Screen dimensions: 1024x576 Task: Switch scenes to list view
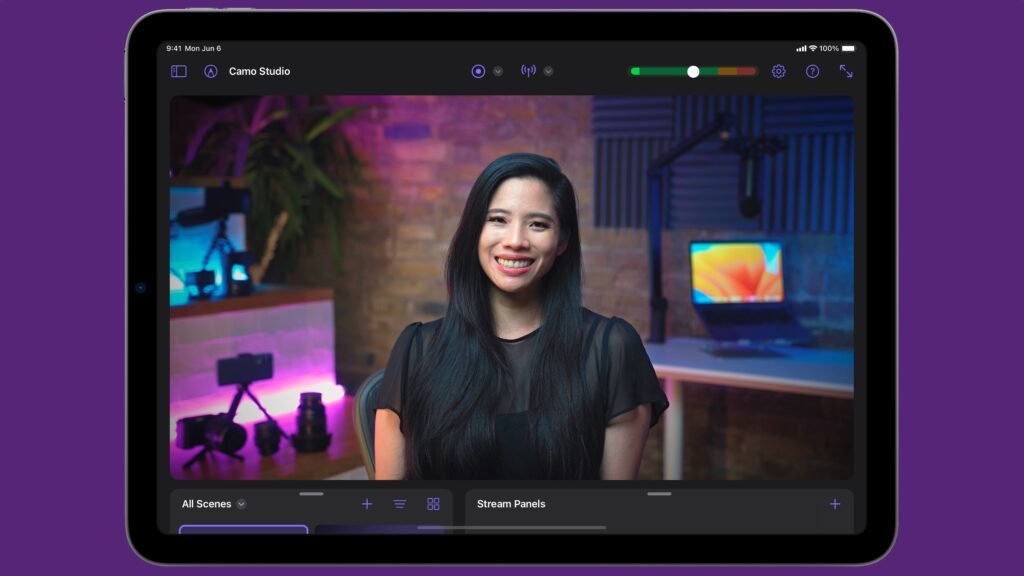pos(400,504)
